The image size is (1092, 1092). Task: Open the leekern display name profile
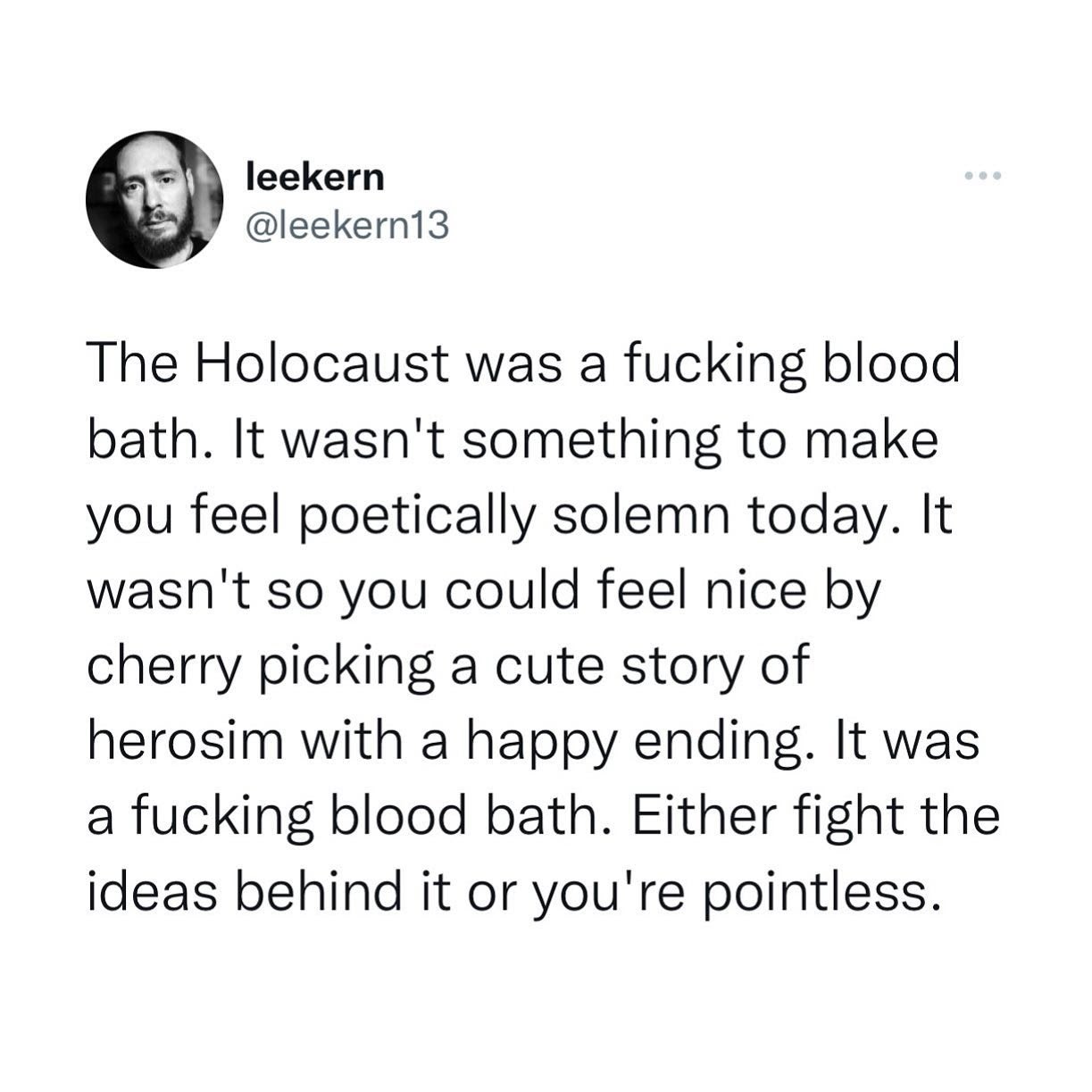point(314,177)
